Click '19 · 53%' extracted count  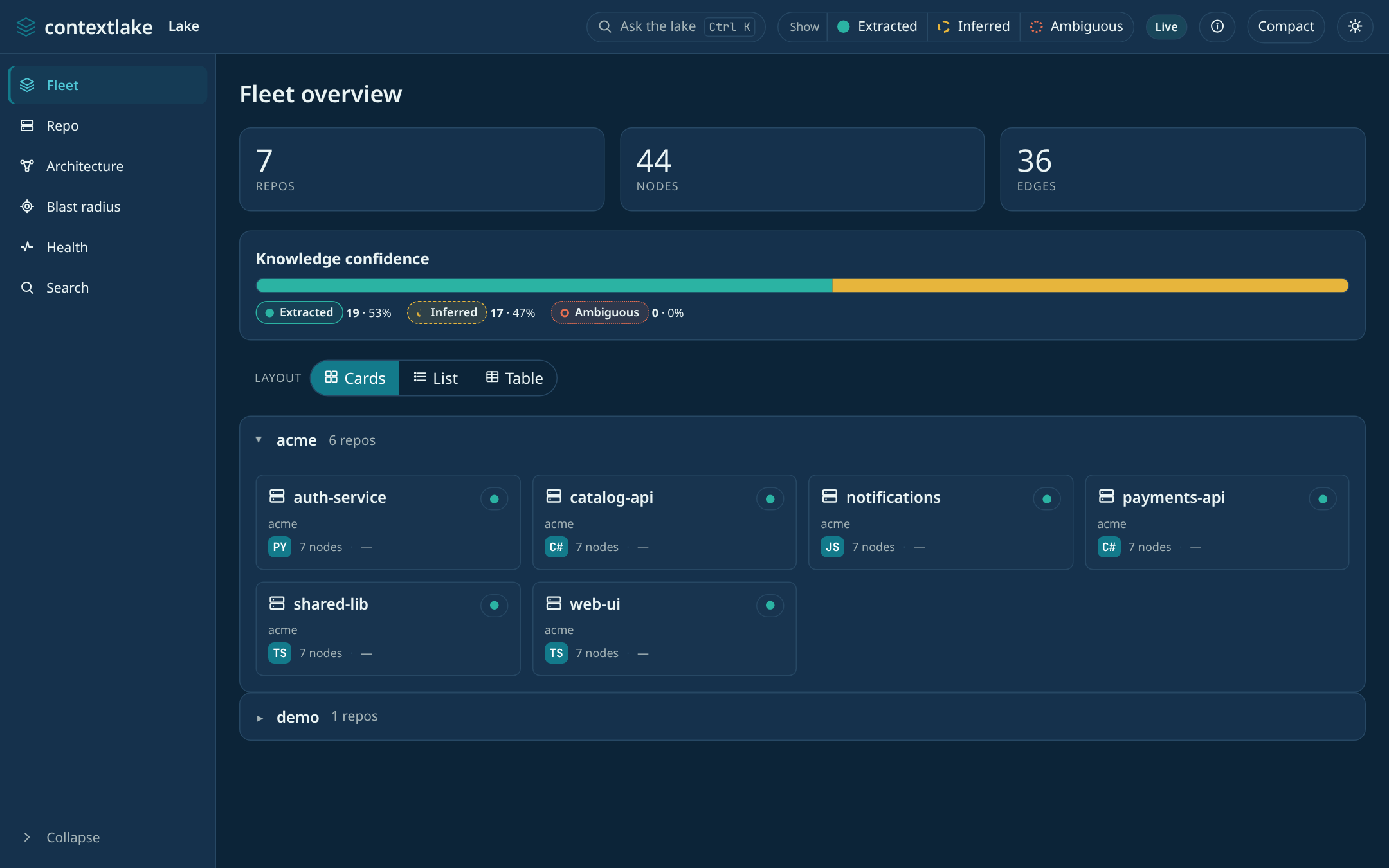point(368,313)
